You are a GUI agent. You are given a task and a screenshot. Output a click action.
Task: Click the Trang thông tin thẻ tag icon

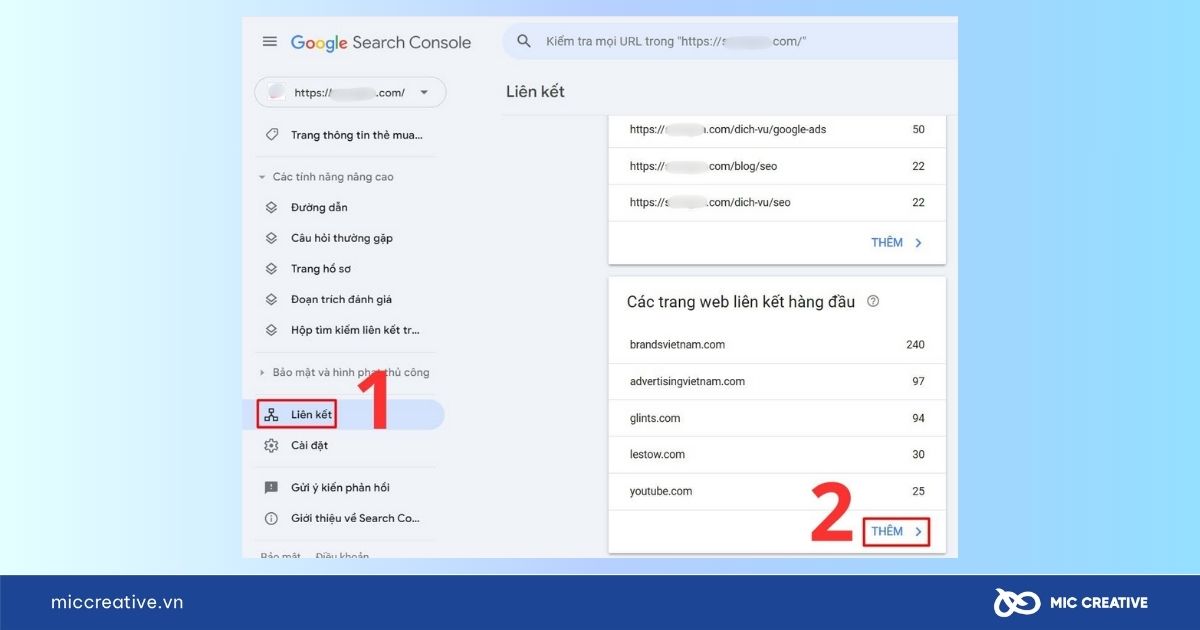[x=271, y=135]
